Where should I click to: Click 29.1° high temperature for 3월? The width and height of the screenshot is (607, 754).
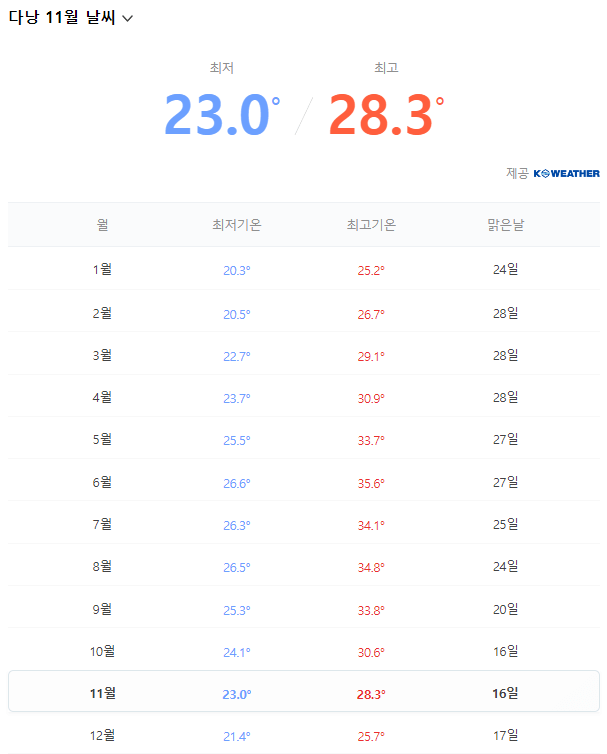click(371, 356)
